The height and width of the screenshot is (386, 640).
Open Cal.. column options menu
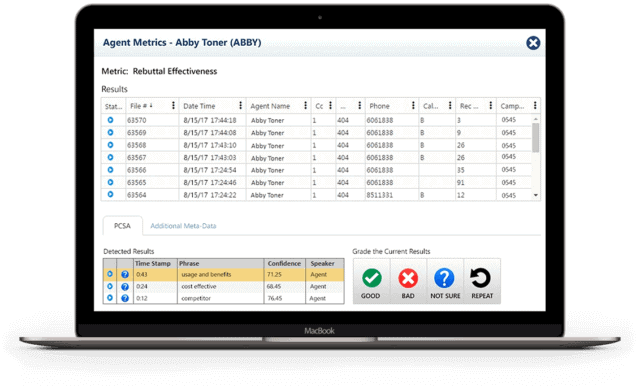coord(450,106)
